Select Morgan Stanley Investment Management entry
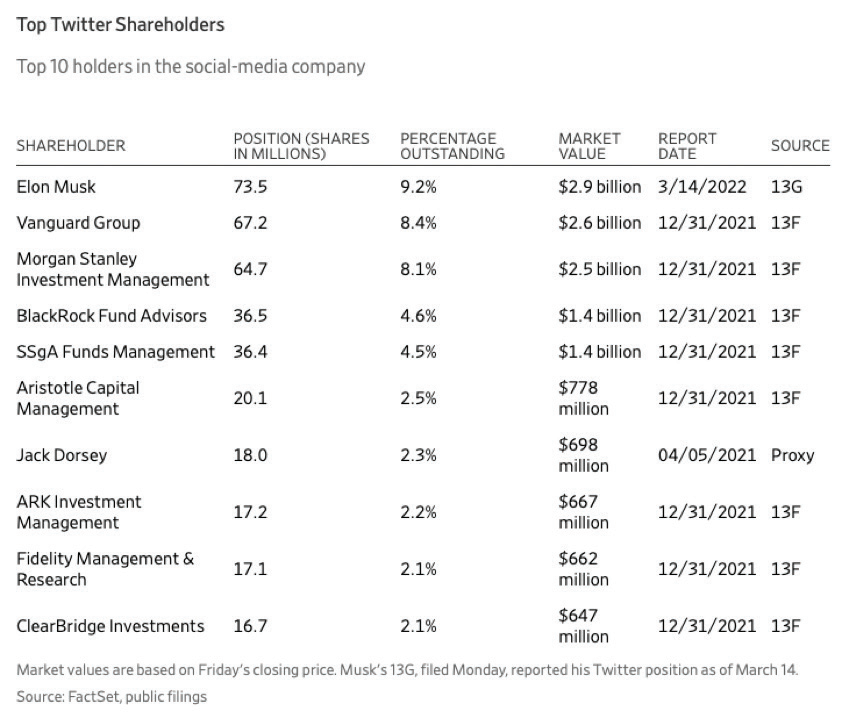Screen dimensions: 849x719 coord(113,269)
